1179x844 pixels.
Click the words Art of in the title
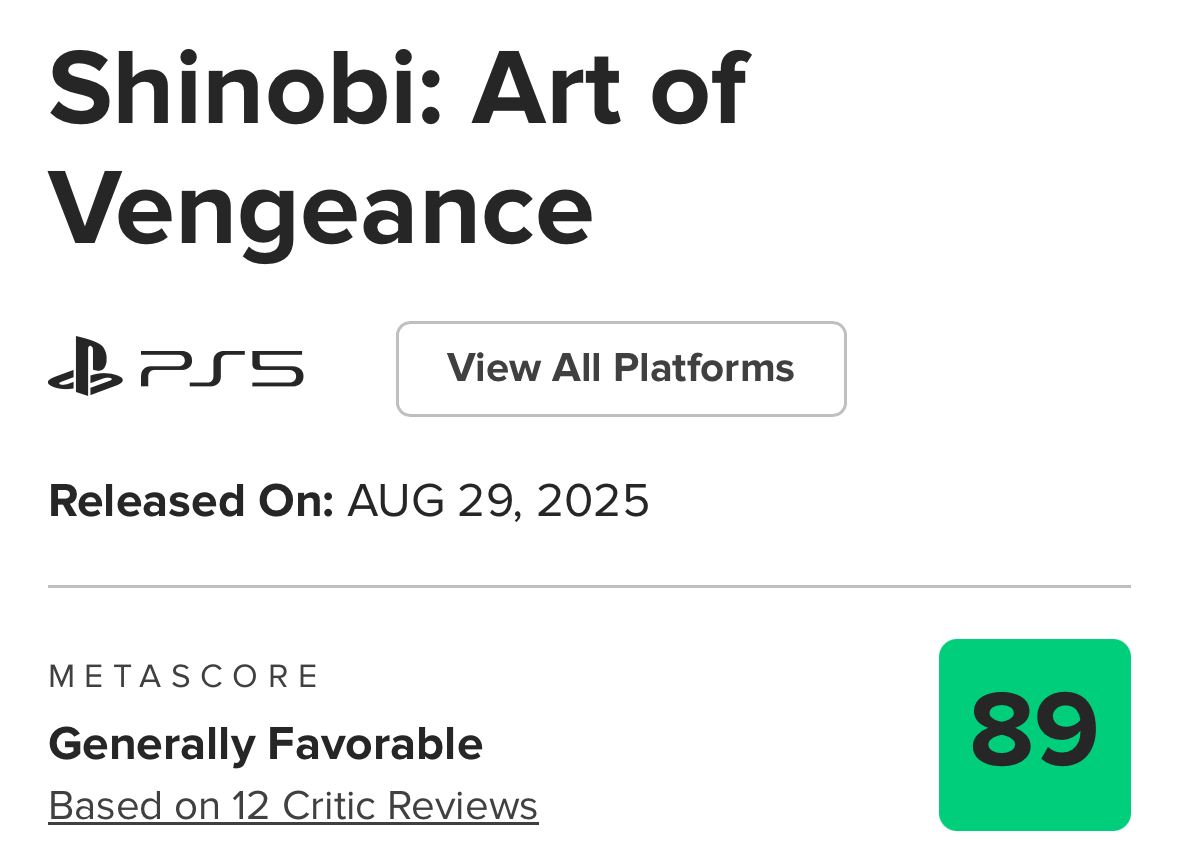[611, 90]
